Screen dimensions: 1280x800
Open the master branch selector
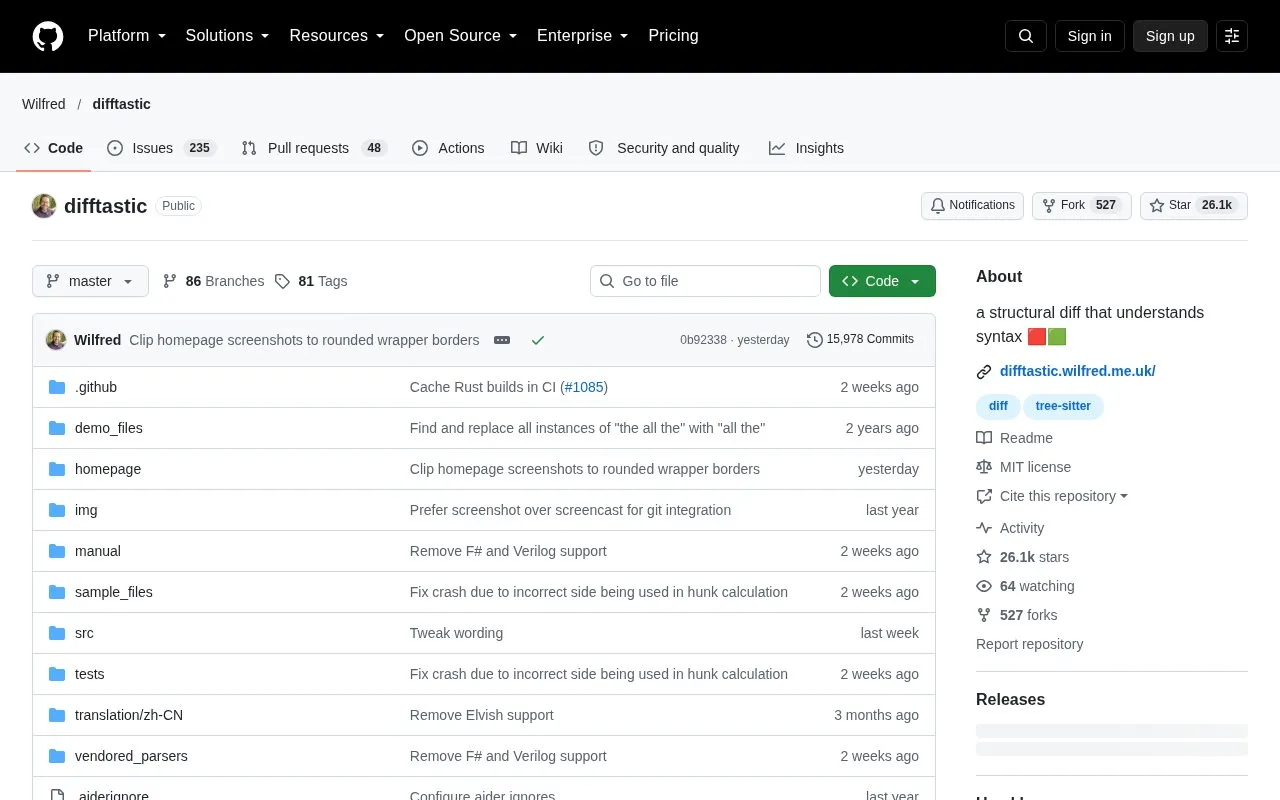(90, 281)
